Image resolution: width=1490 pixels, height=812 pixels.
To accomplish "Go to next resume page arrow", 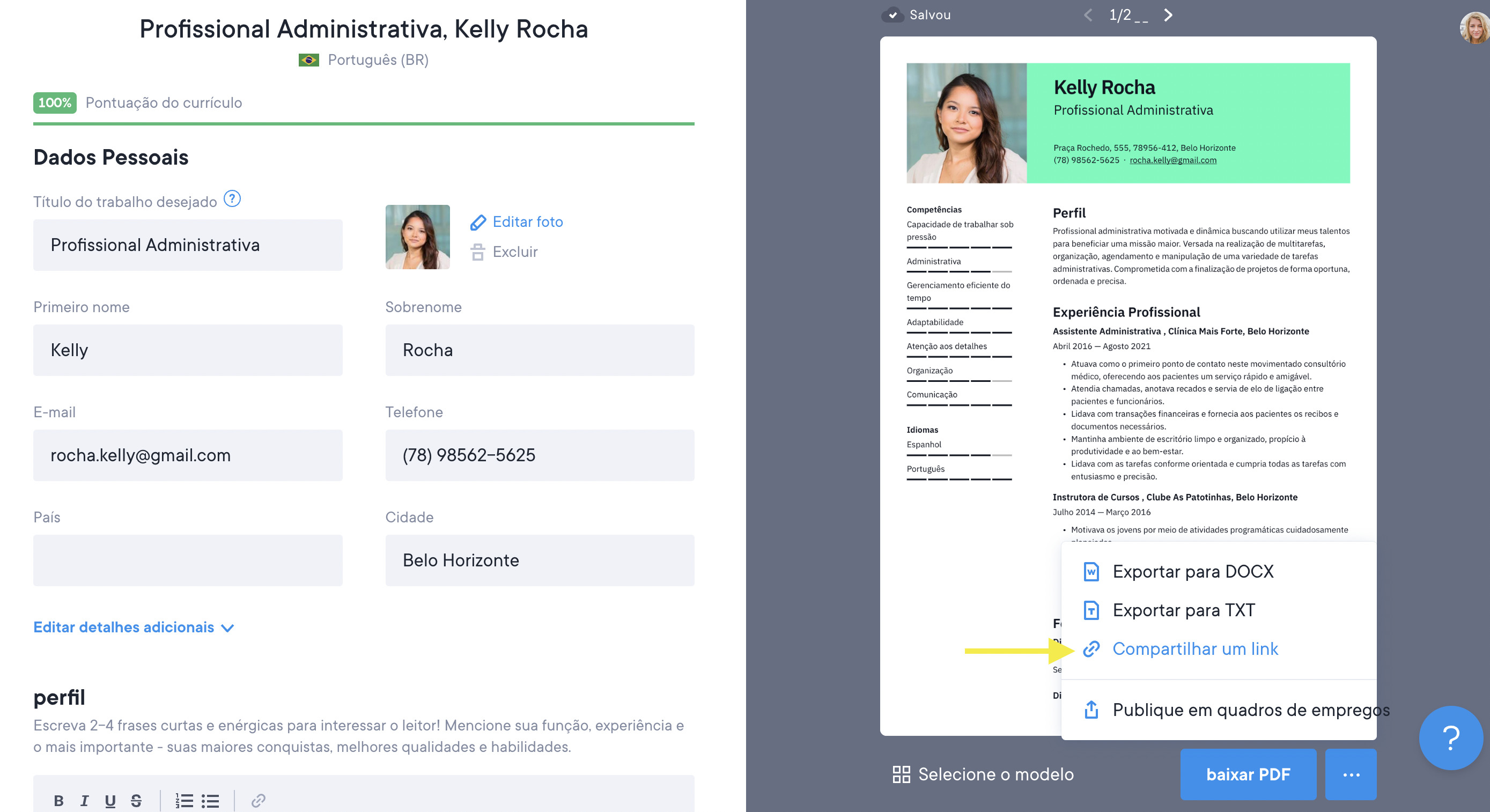I will [x=1168, y=15].
